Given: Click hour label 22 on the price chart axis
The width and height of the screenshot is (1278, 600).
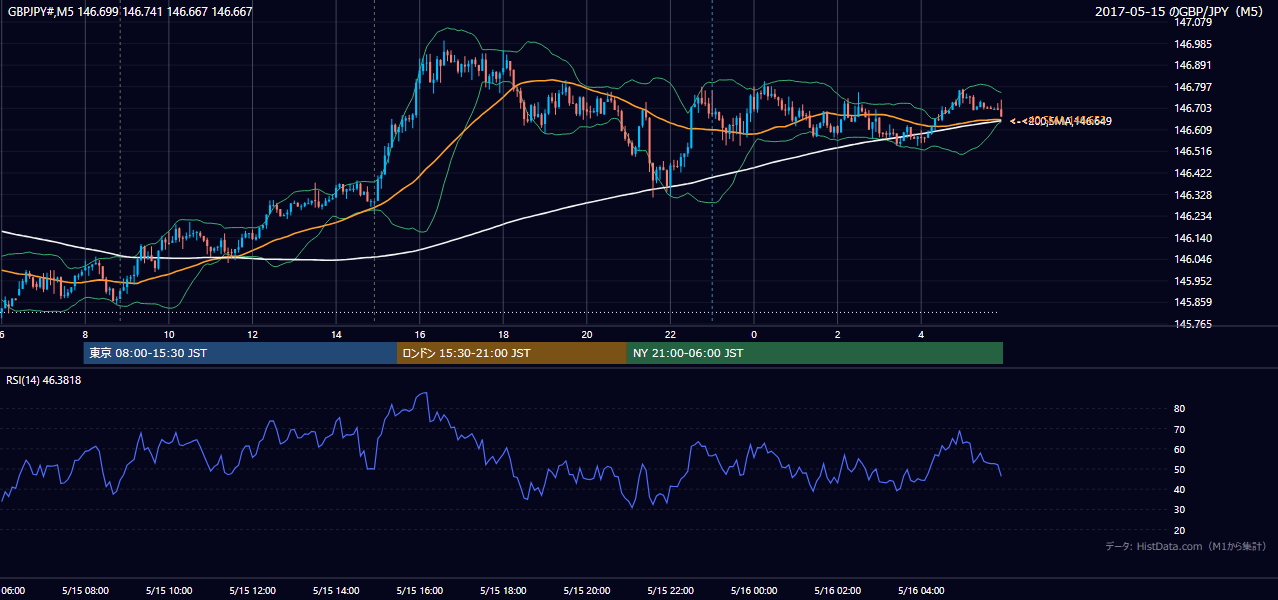Looking at the screenshot, I should tap(670, 334).
